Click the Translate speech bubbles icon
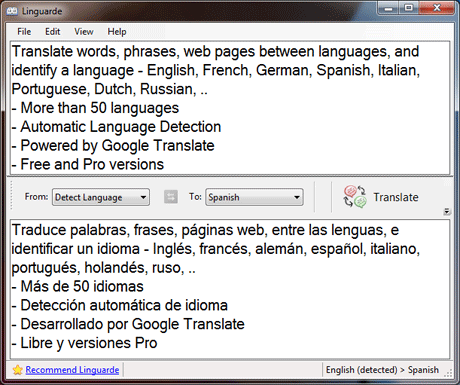Viewport: 460px width, 385px height. click(355, 197)
